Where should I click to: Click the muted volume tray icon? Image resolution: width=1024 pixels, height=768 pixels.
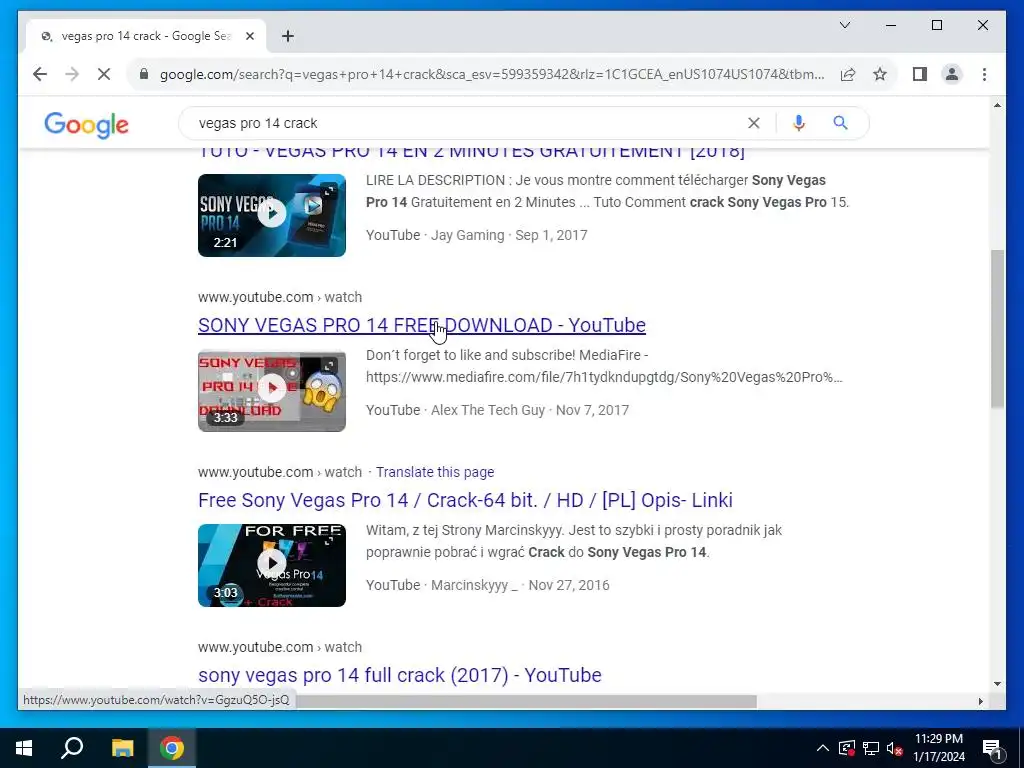[894, 748]
